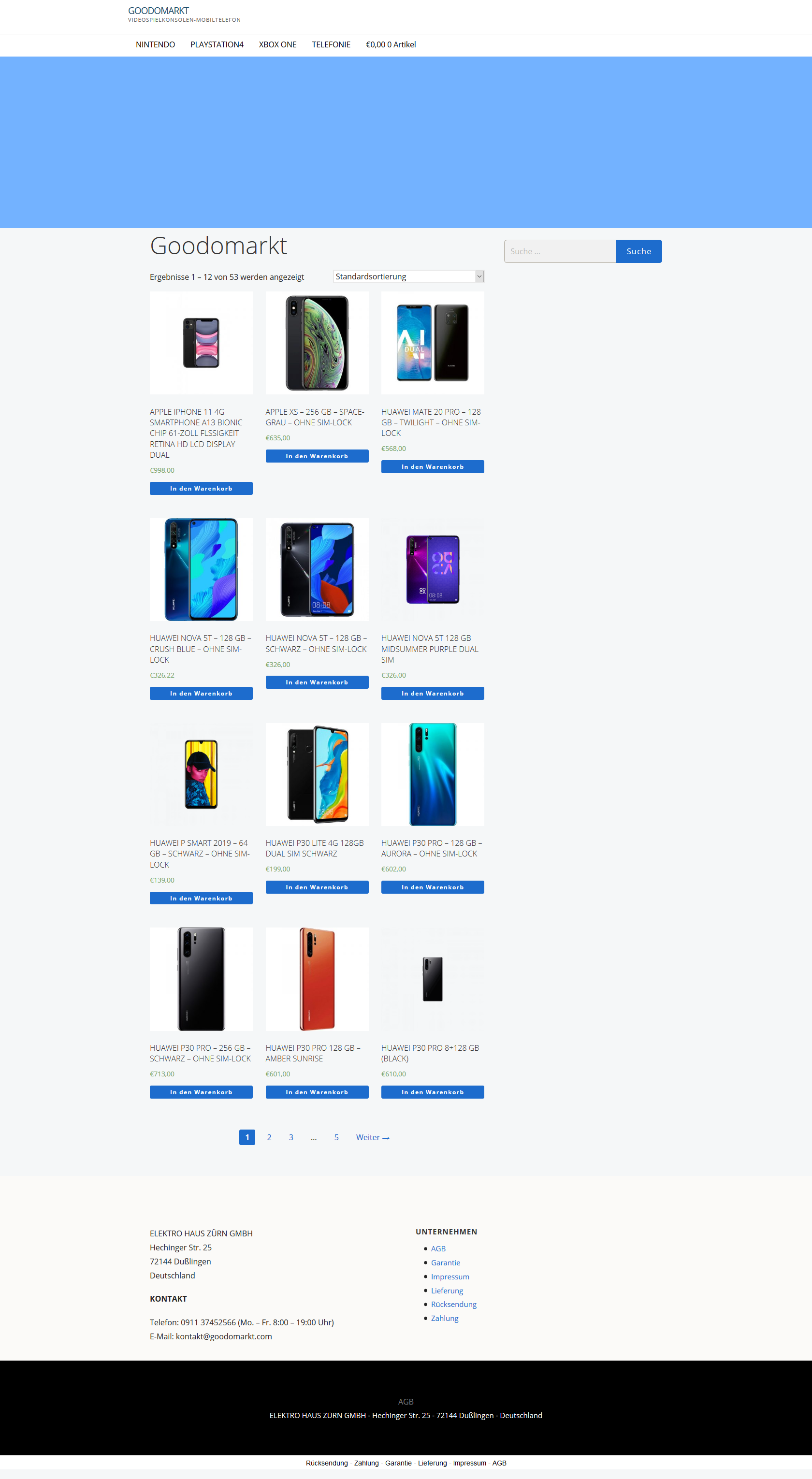Go to page 2 of results
812x1479 pixels.
269,1137
